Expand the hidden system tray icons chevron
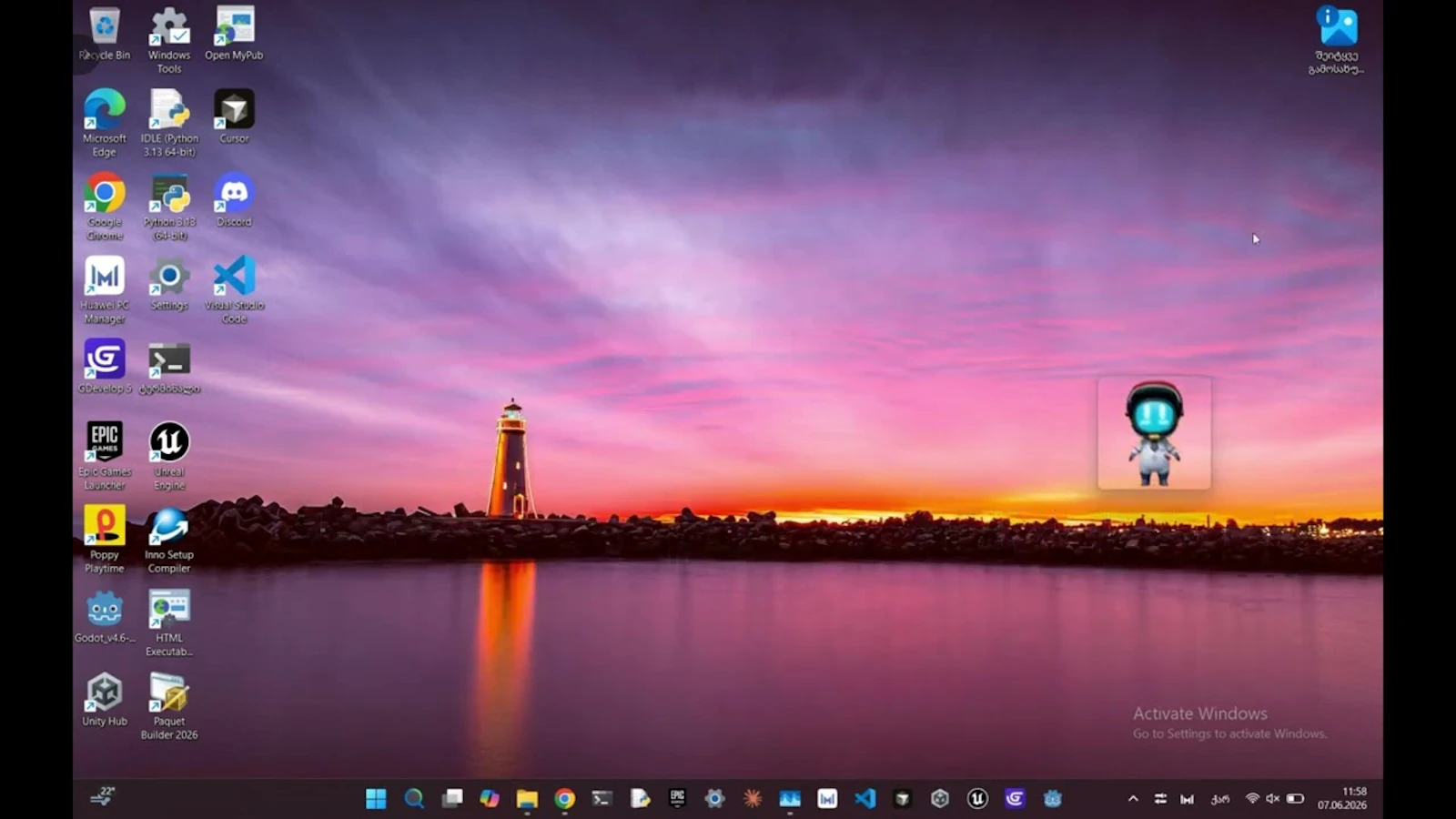 point(1133,799)
